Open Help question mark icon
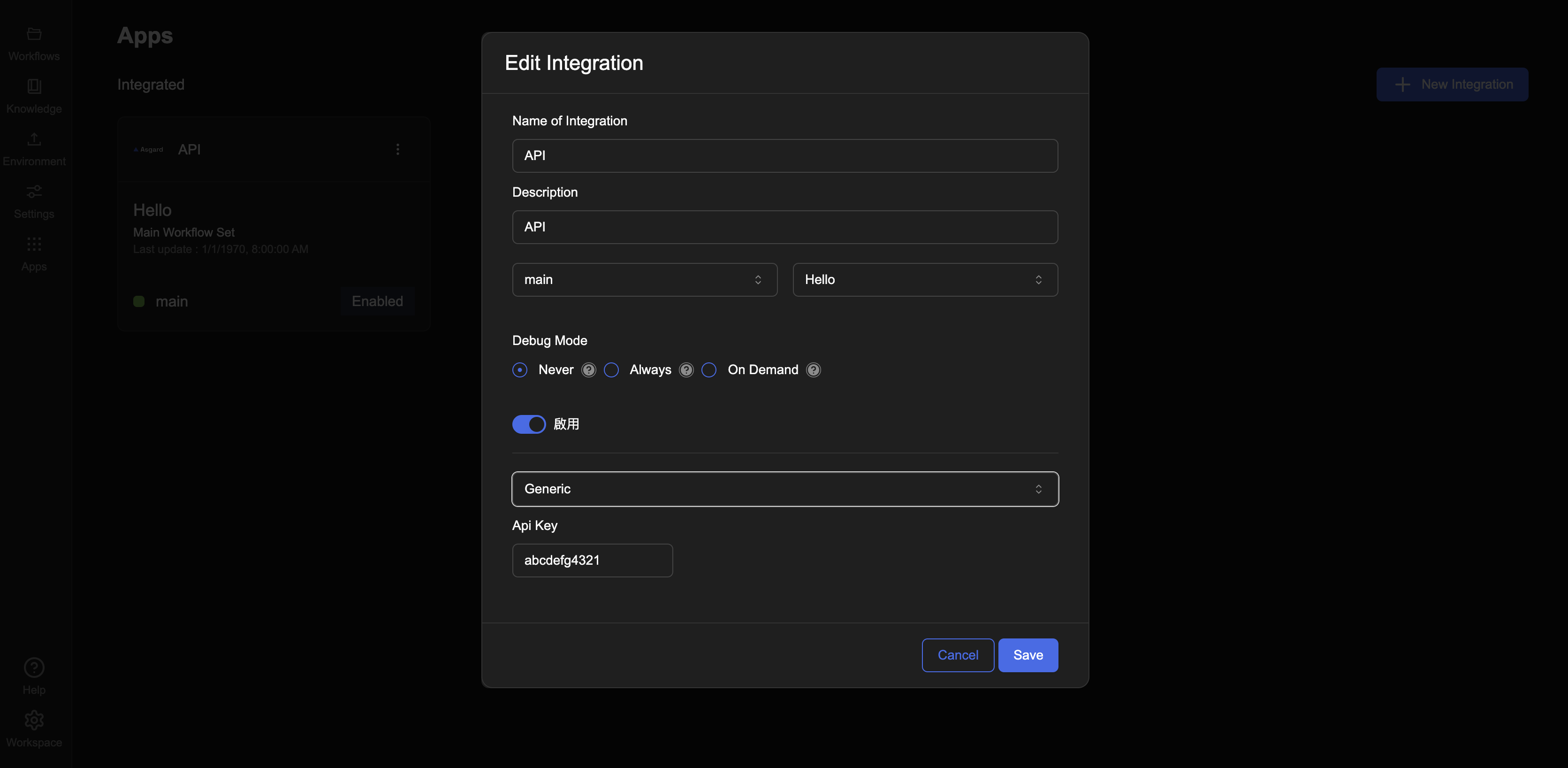 pyautogui.click(x=34, y=668)
